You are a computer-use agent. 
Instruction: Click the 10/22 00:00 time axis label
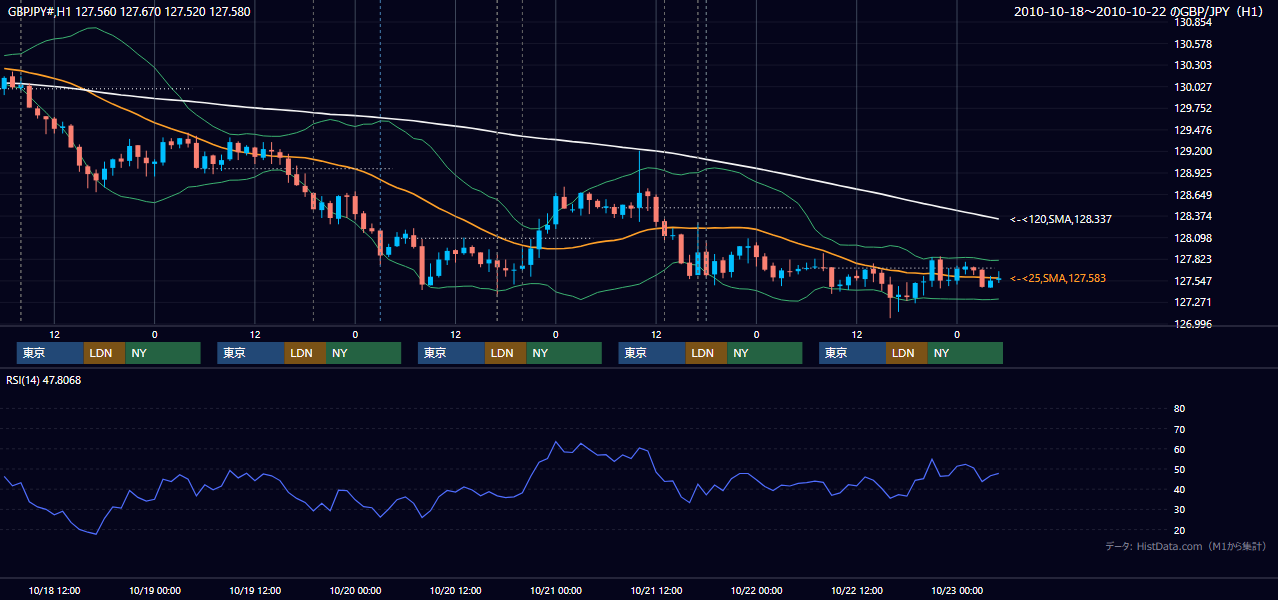[x=757, y=590]
